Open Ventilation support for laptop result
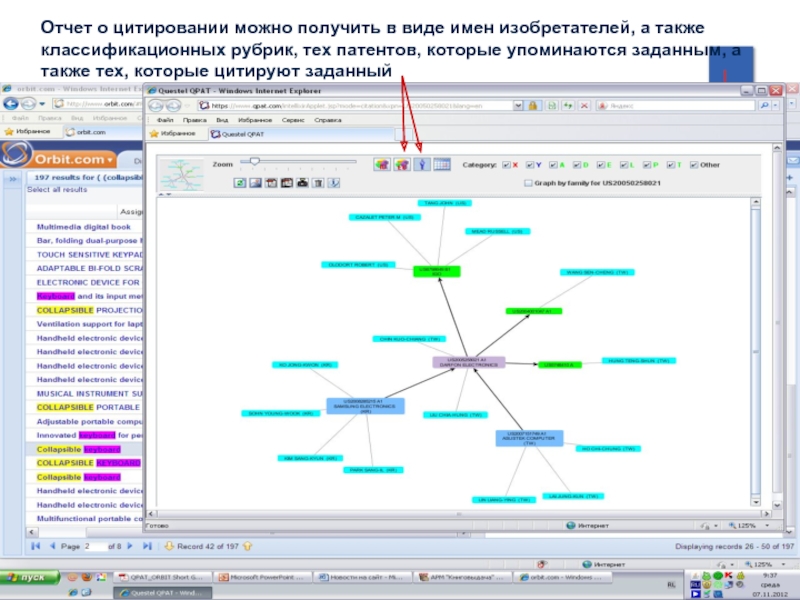The width and height of the screenshot is (800, 600). 89,323
